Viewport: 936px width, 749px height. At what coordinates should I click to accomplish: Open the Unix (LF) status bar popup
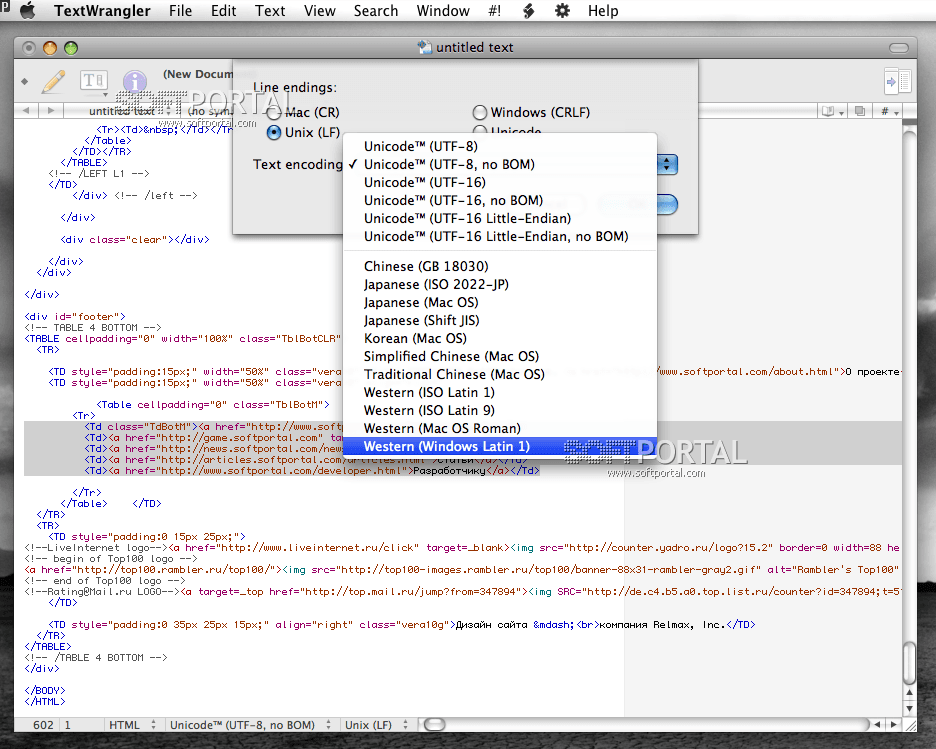coord(375,725)
